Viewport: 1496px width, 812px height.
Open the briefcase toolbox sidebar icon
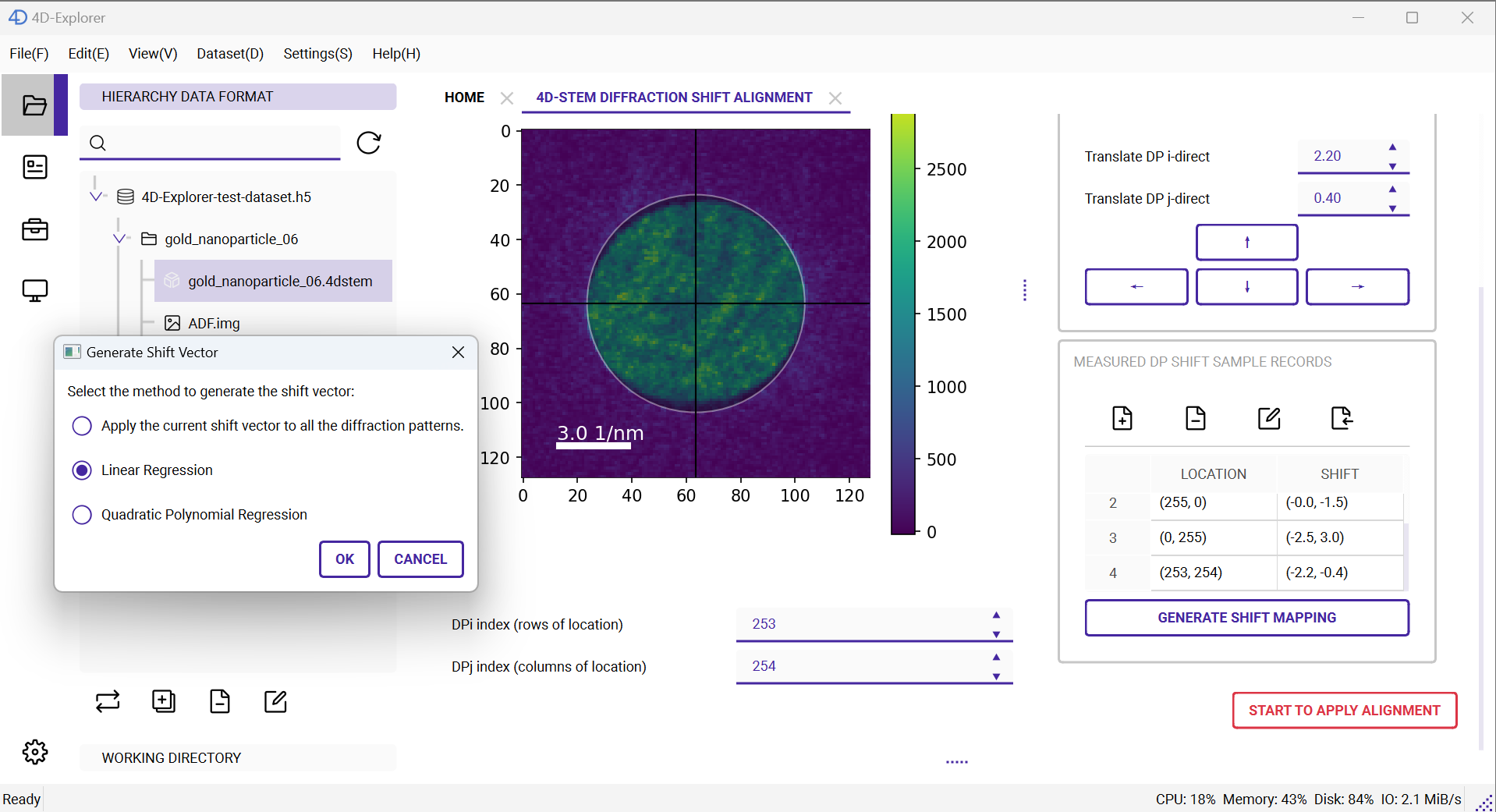pos(35,229)
